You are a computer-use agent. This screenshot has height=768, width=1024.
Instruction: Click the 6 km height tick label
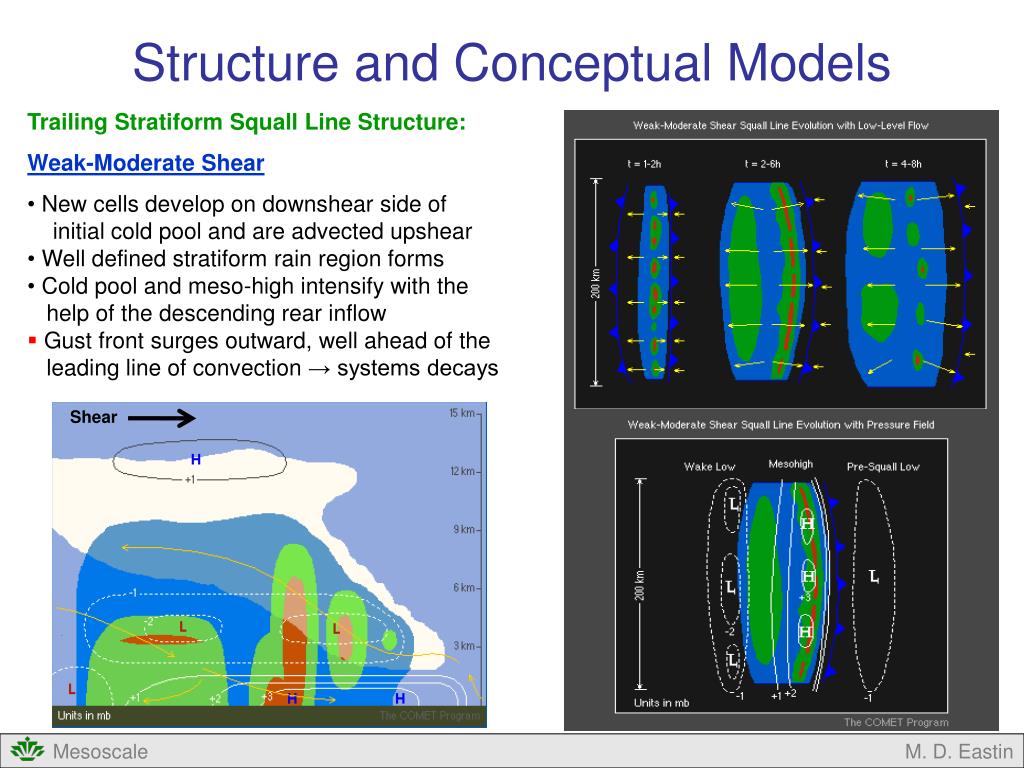click(464, 588)
